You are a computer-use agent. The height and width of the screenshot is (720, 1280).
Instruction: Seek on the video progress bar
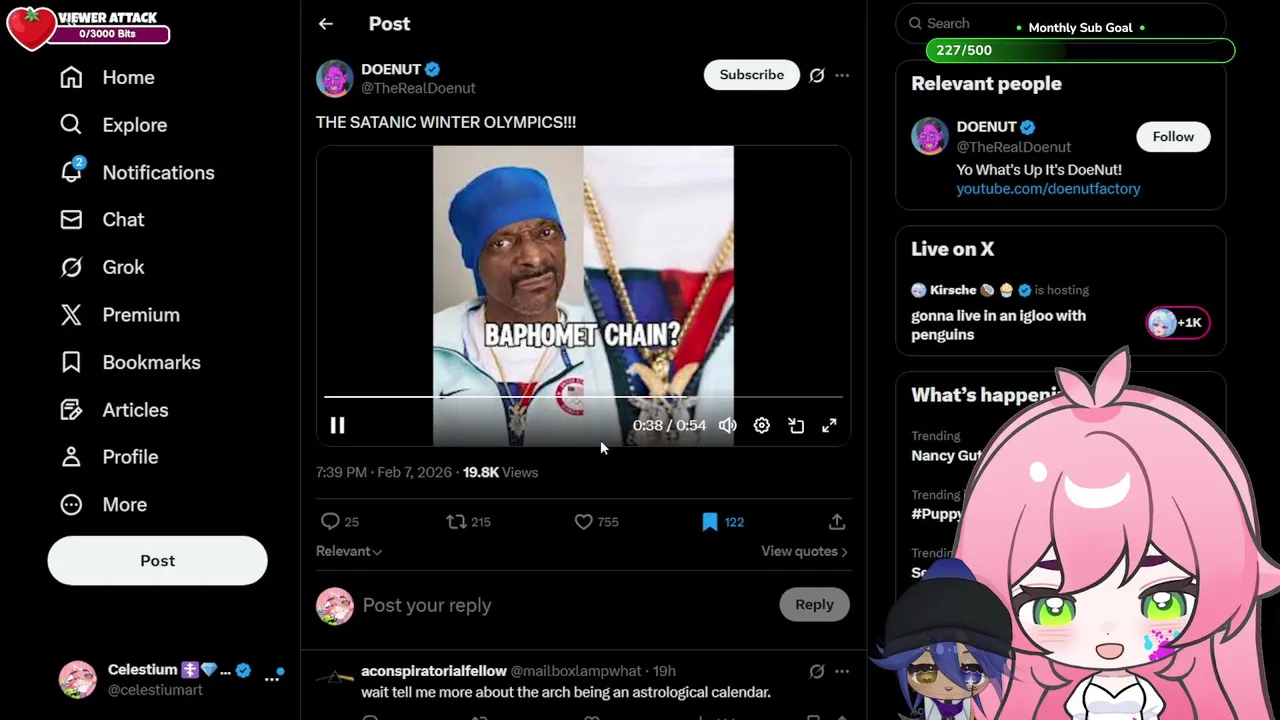click(583, 398)
